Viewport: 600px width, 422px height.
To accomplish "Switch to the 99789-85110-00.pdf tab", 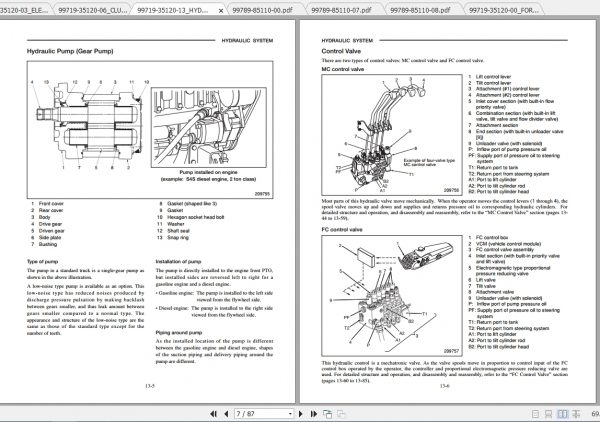I will (x=262, y=10).
